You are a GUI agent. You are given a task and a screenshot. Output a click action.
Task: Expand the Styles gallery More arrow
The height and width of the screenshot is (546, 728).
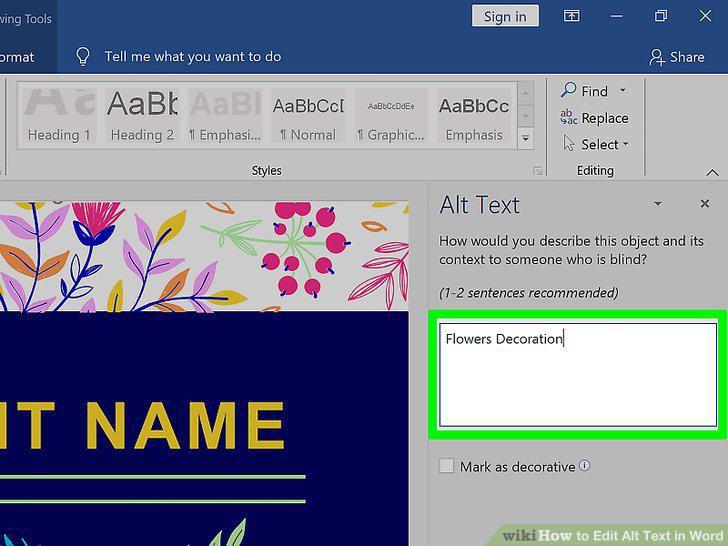526,138
